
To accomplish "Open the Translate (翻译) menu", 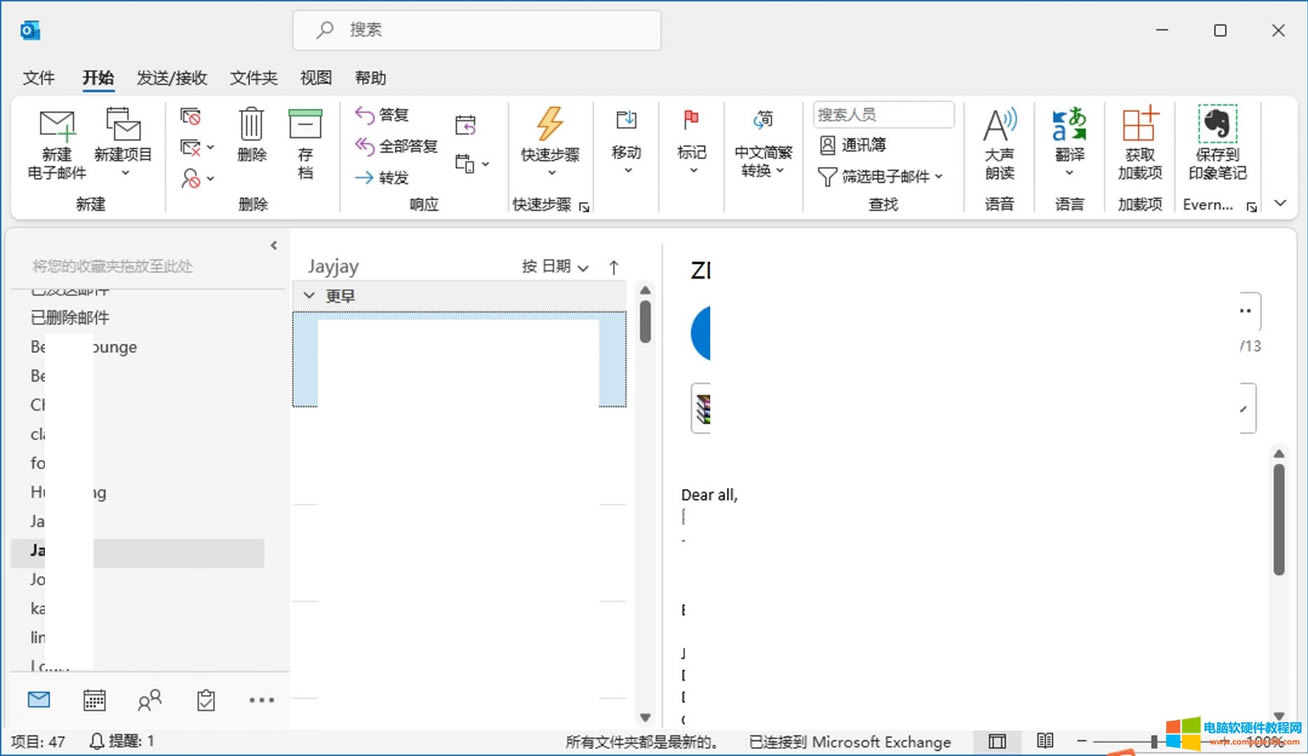I will pos(1069,141).
